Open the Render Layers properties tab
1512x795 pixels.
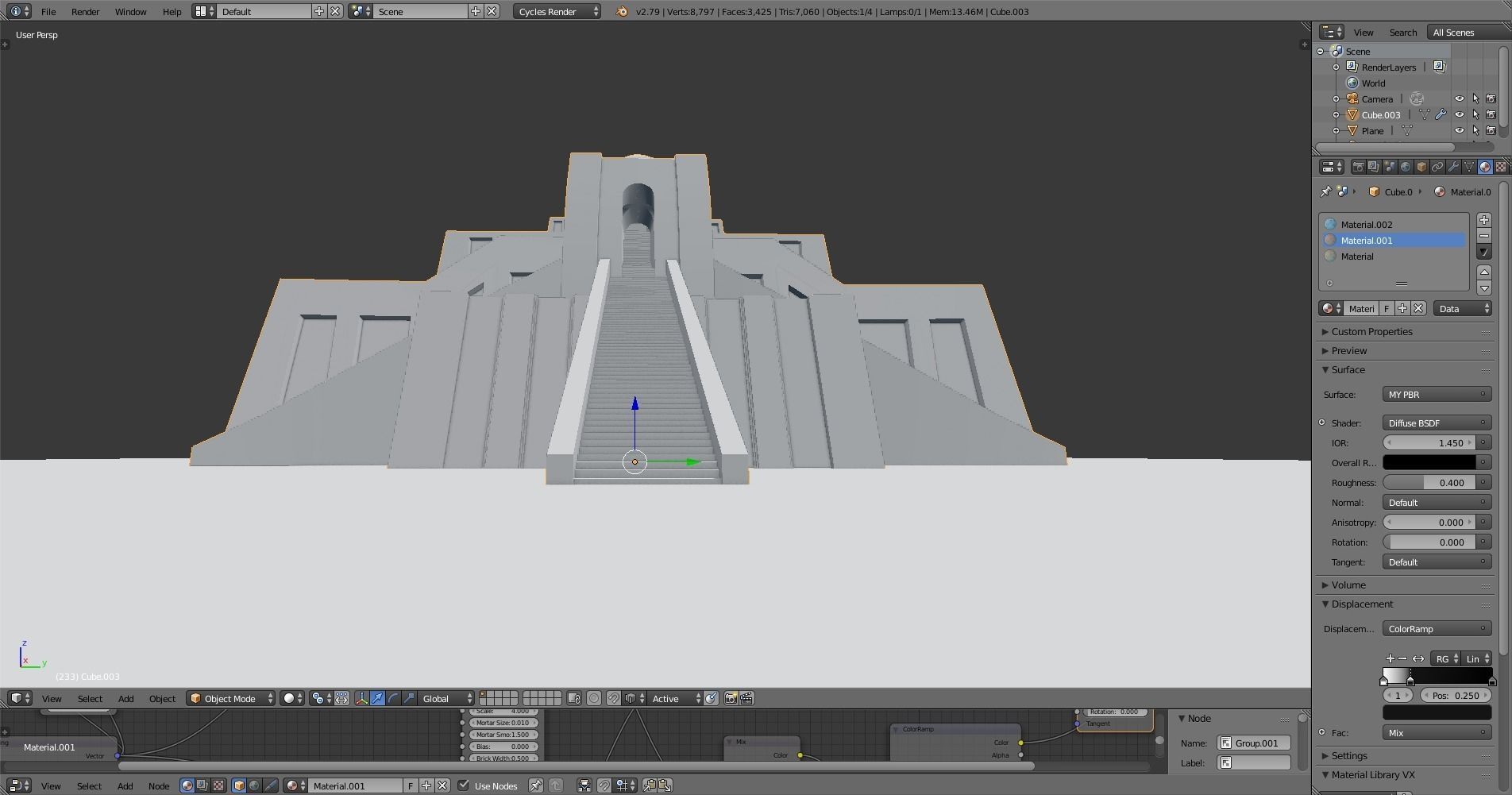coord(1374,167)
